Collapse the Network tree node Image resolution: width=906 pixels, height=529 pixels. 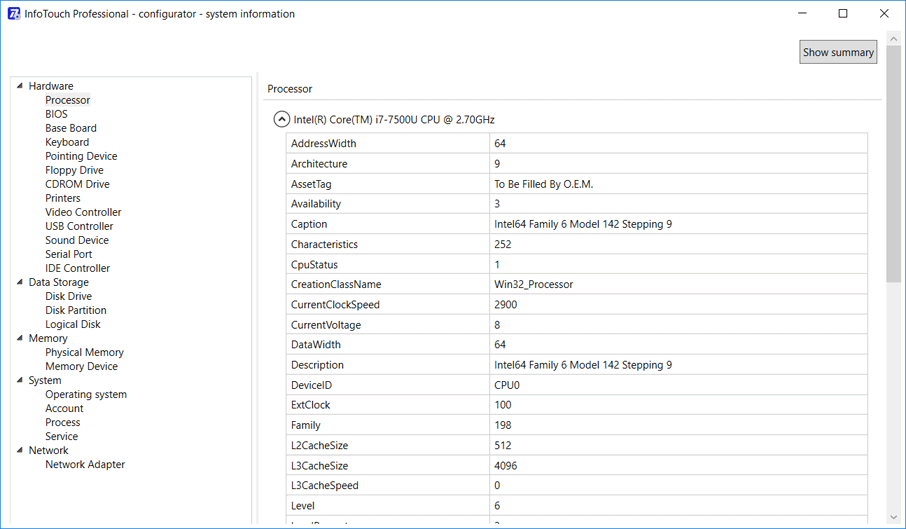tap(20, 450)
